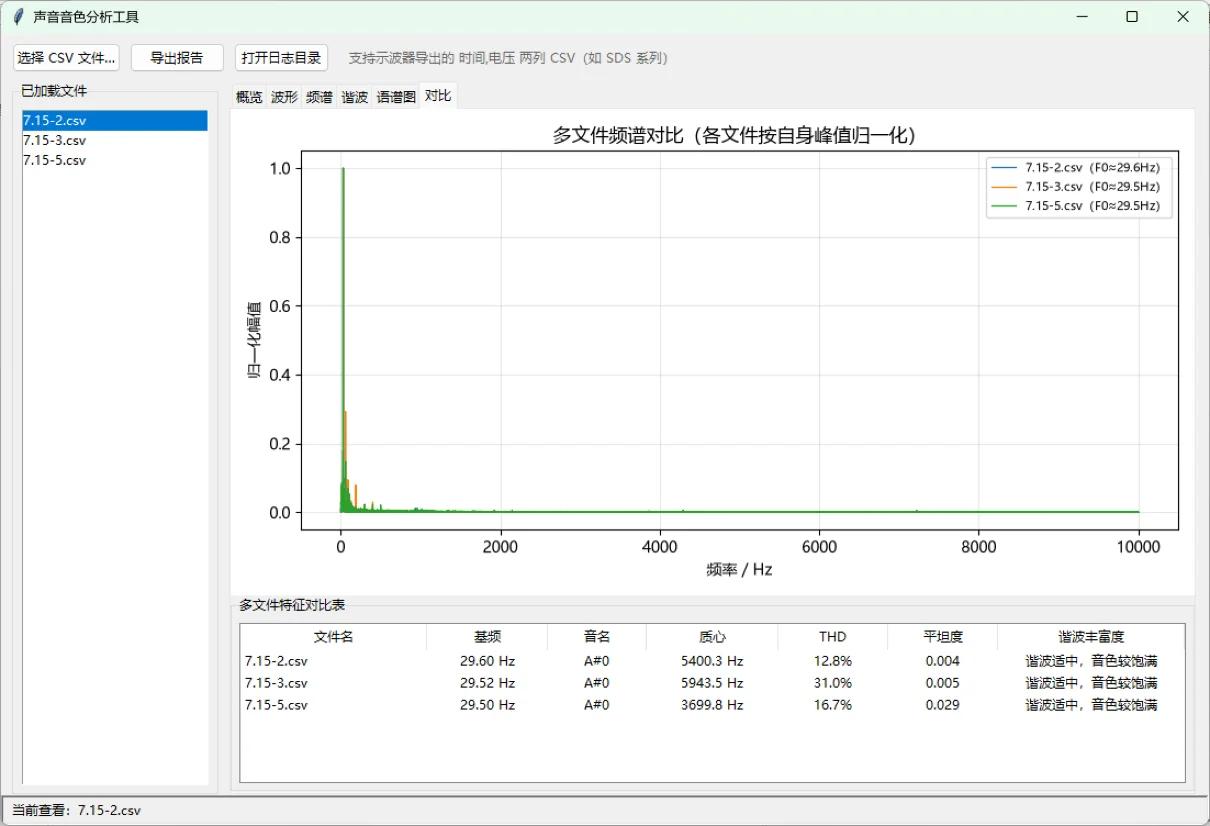Screen dimensions: 1210x826
Task: Click the 29.60 Hz fundamental value
Action: (487, 661)
